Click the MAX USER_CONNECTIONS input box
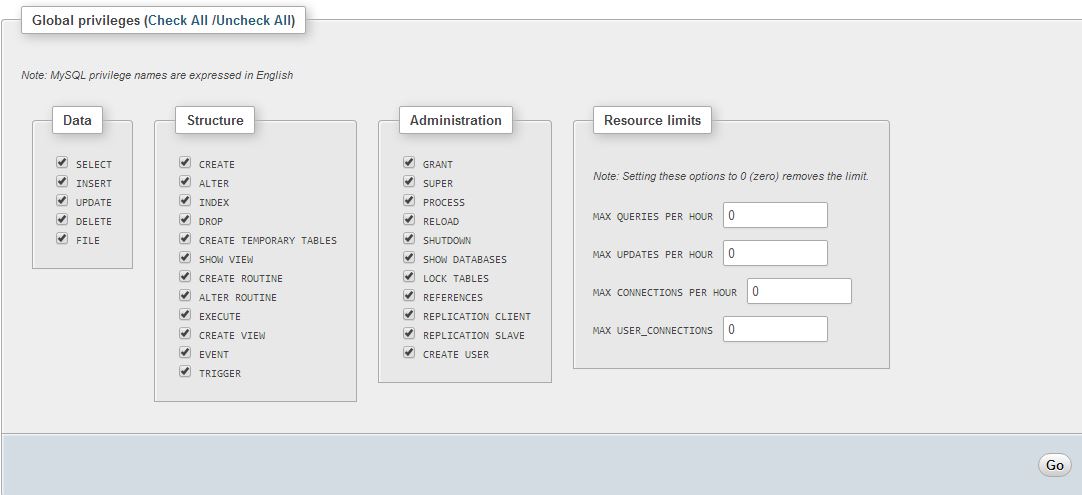 coord(775,329)
